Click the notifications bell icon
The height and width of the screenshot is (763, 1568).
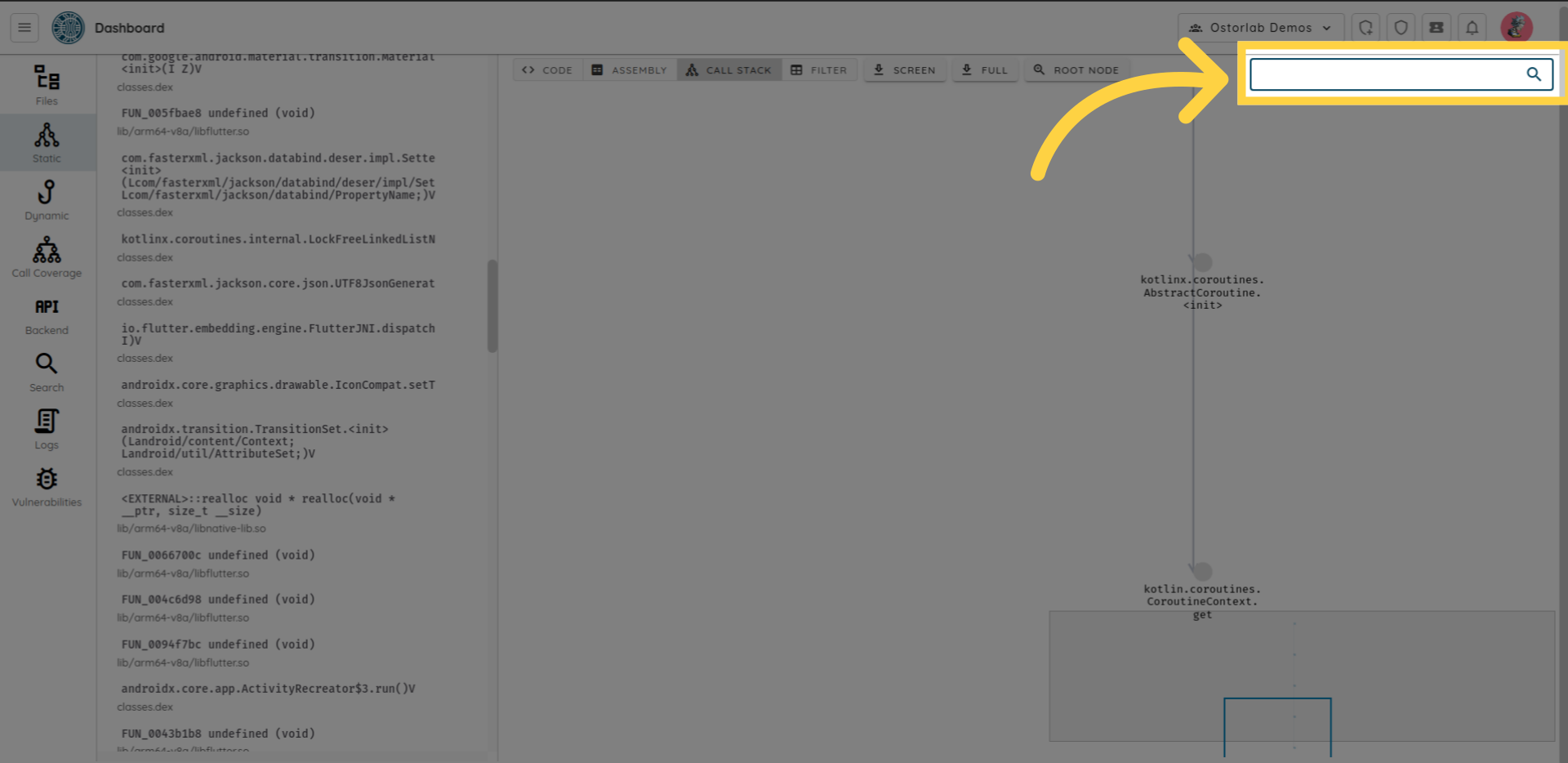coord(1472,28)
